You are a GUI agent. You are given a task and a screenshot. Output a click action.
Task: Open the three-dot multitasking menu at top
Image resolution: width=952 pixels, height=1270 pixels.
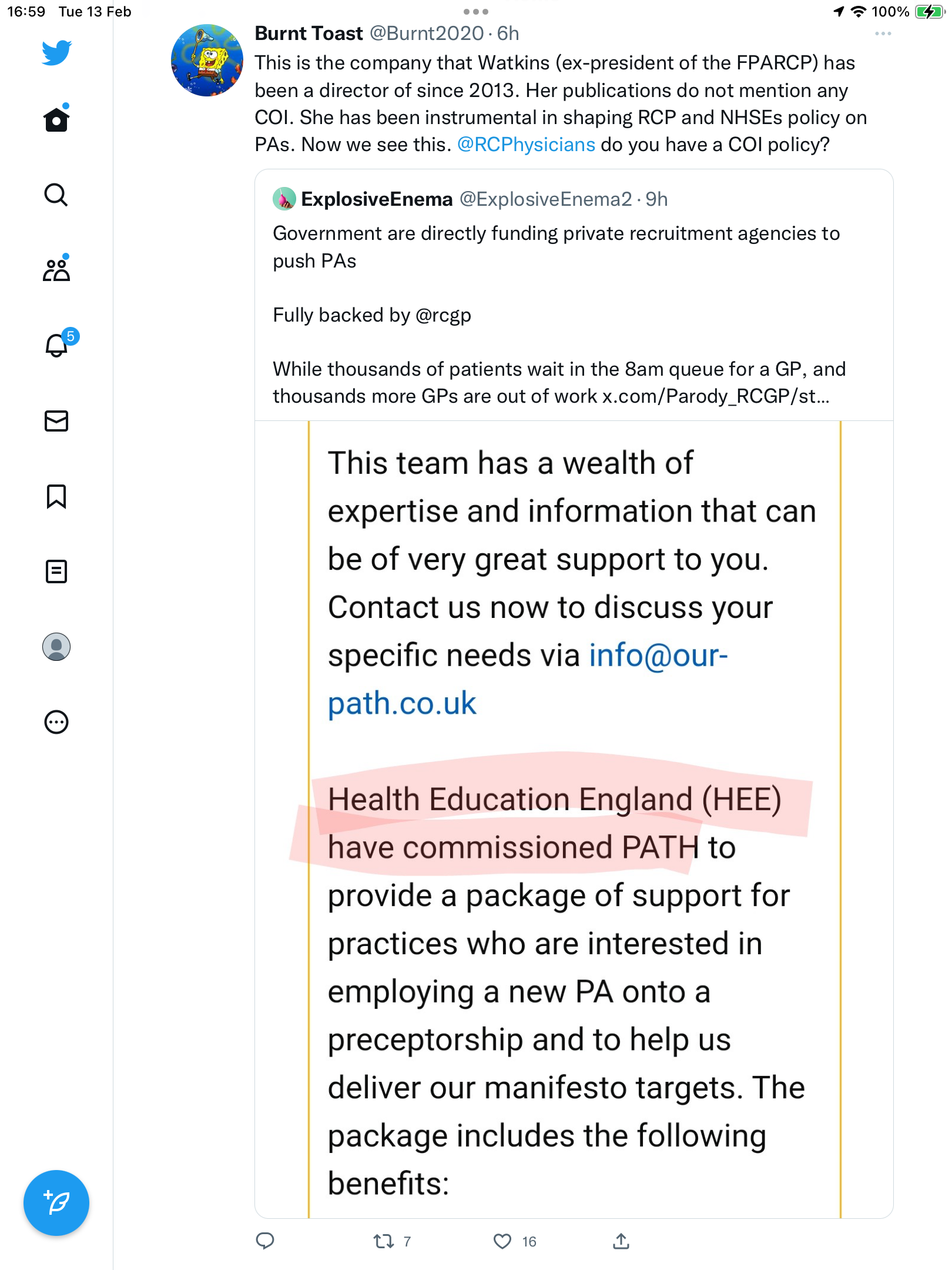coord(475,12)
